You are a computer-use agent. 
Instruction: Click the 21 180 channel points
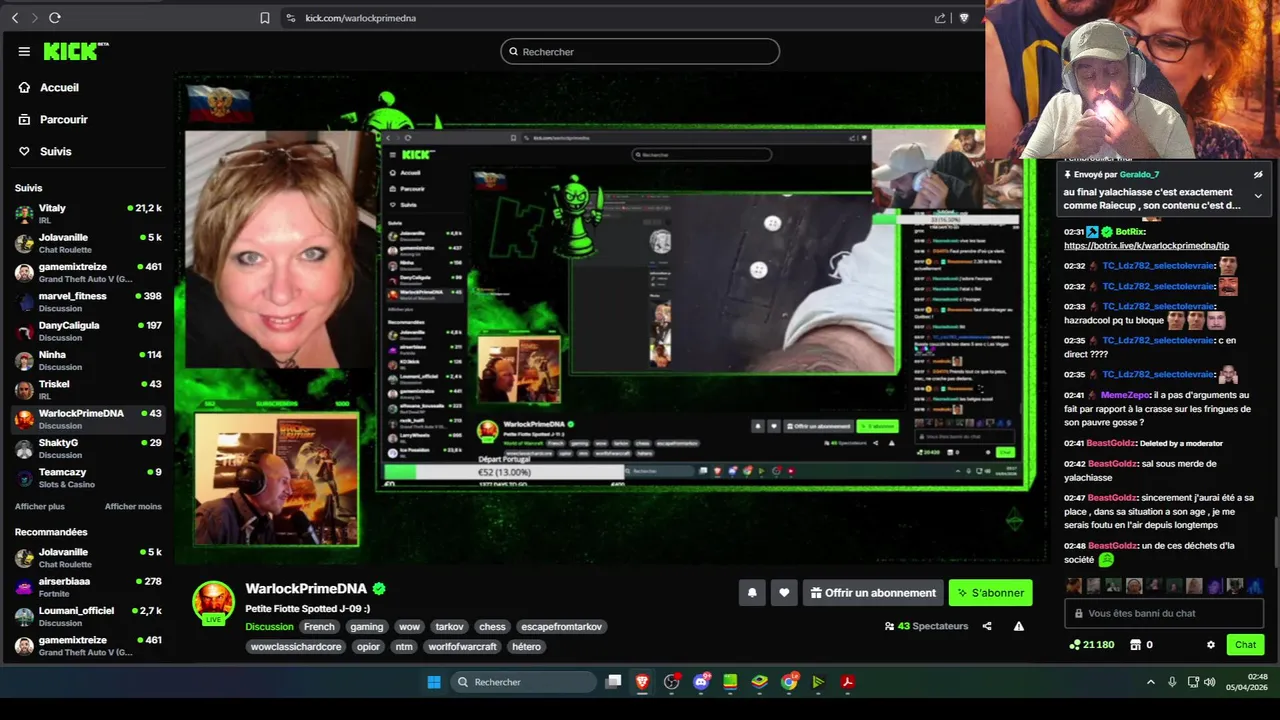(x=1091, y=645)
